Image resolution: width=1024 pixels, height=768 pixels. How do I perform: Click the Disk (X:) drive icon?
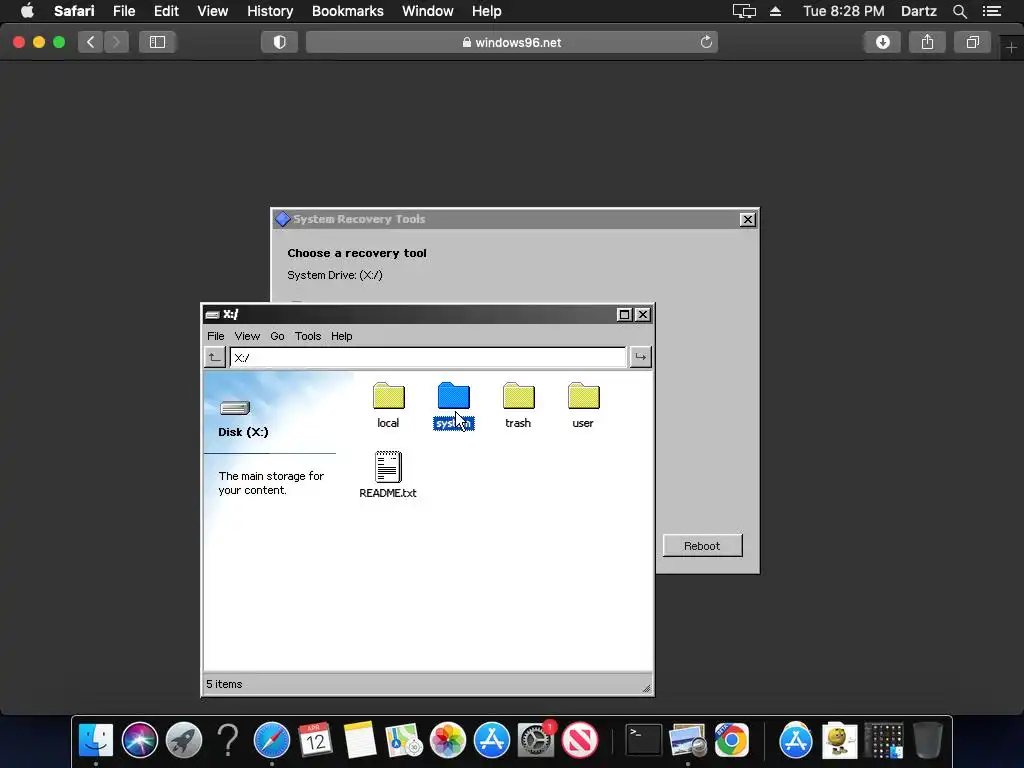(x=235, y=408)
